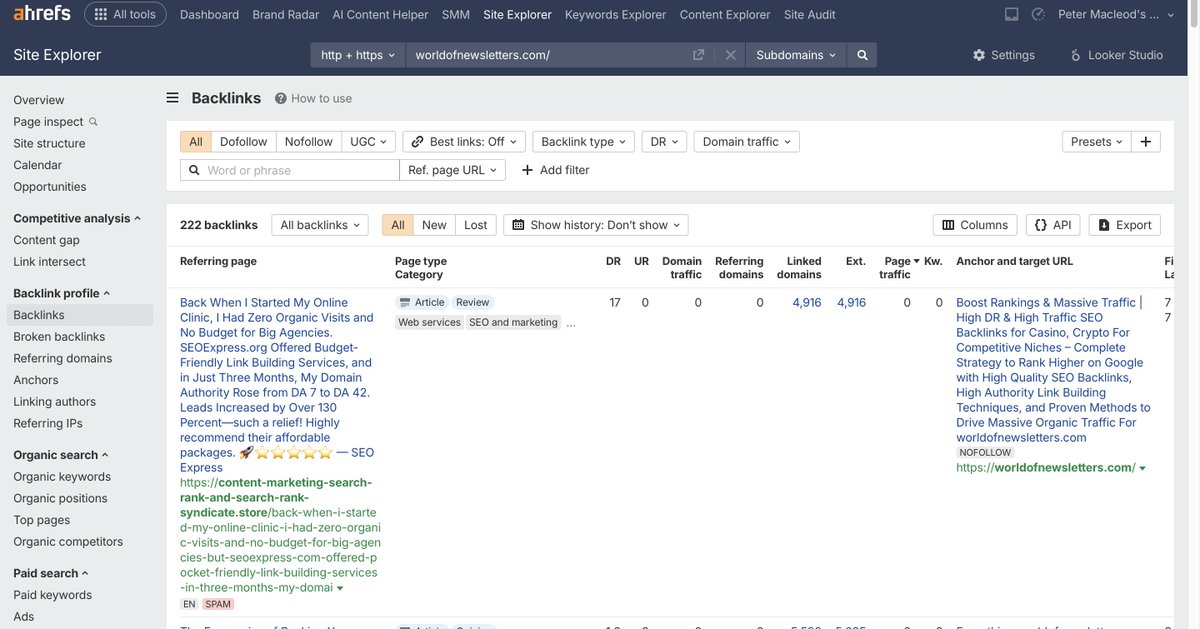
Task: Click the plus button beside Presets
Action: (x=1146, y=142)
